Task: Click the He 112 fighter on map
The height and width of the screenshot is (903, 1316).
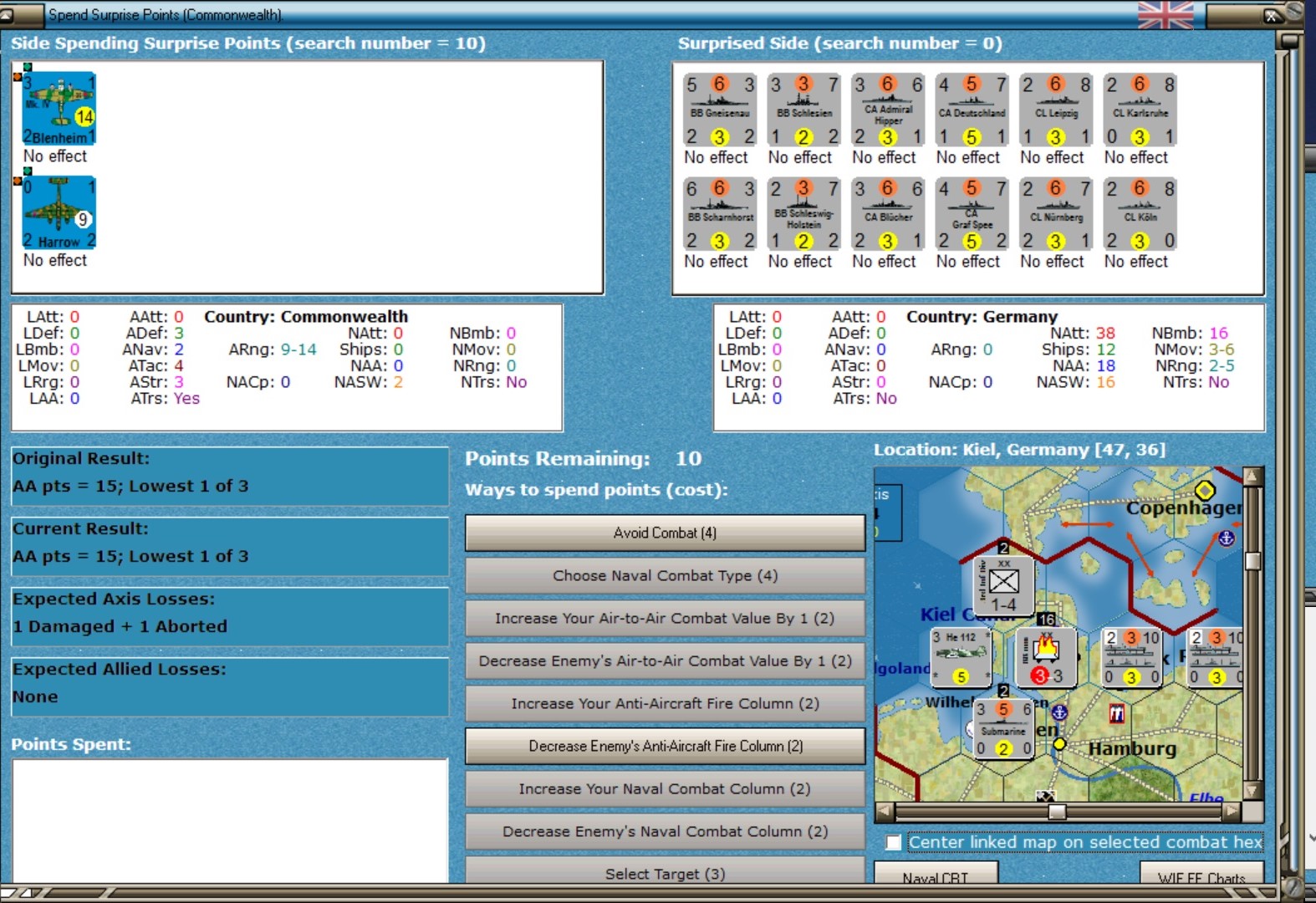Action: tap(960, 656)
